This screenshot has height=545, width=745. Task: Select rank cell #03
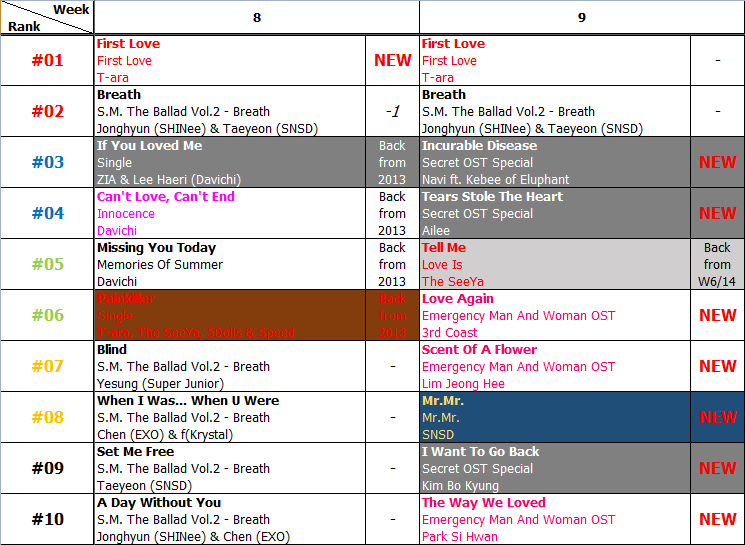(47, 162)
